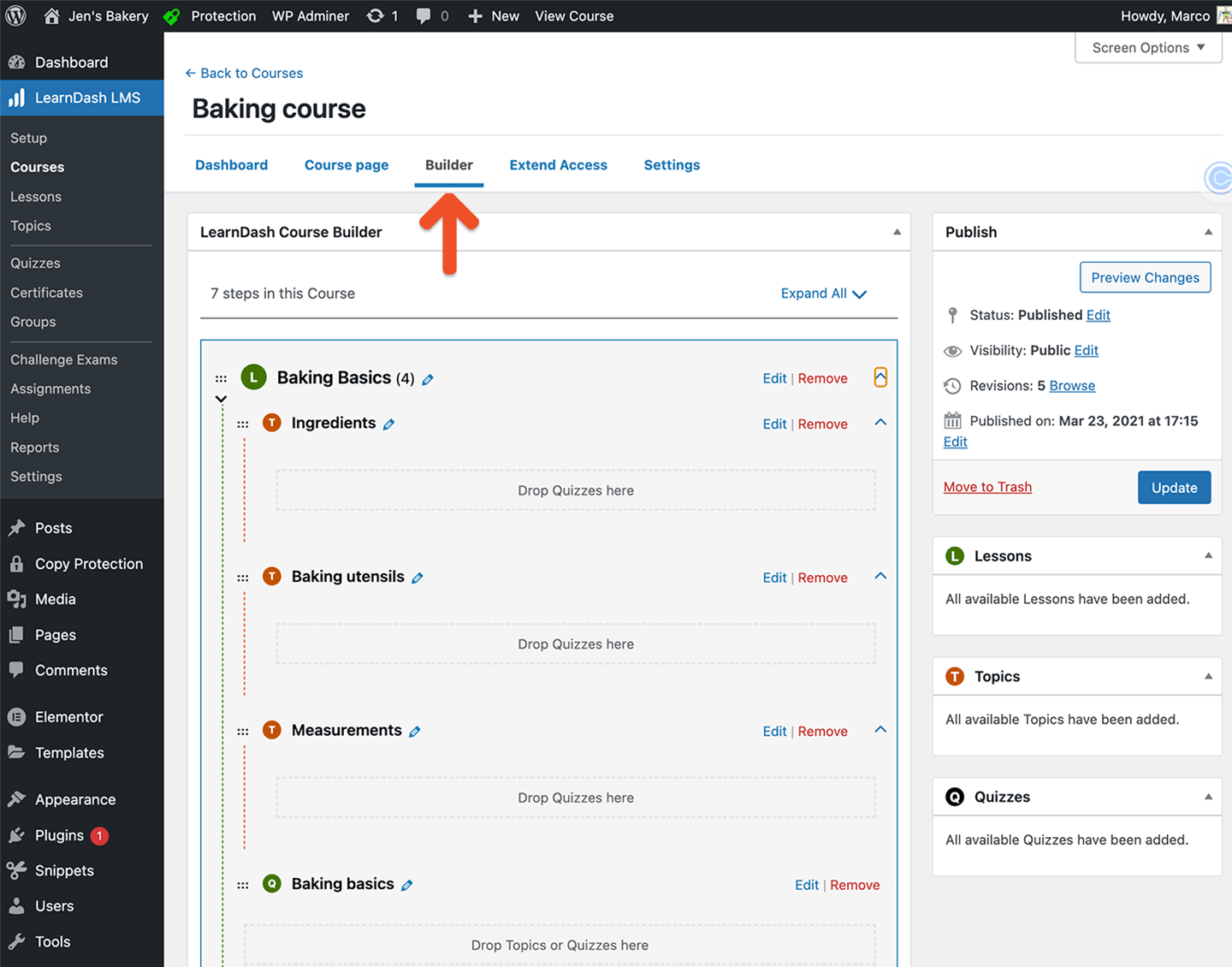Edit the Baking utensils topic
The image size is (1232, 967).
pyautogui.click(x=774, y=578)
